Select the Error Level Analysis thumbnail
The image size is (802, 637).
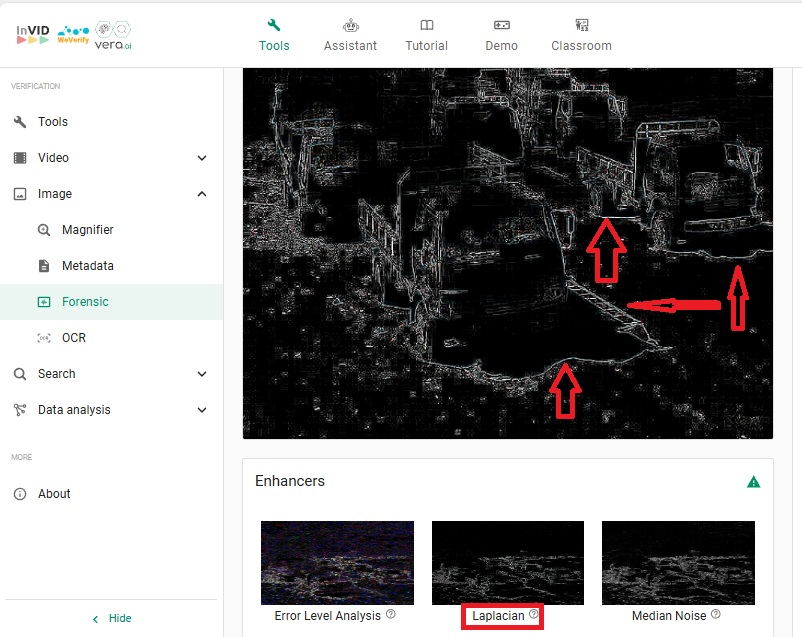(x=337, y=562)
